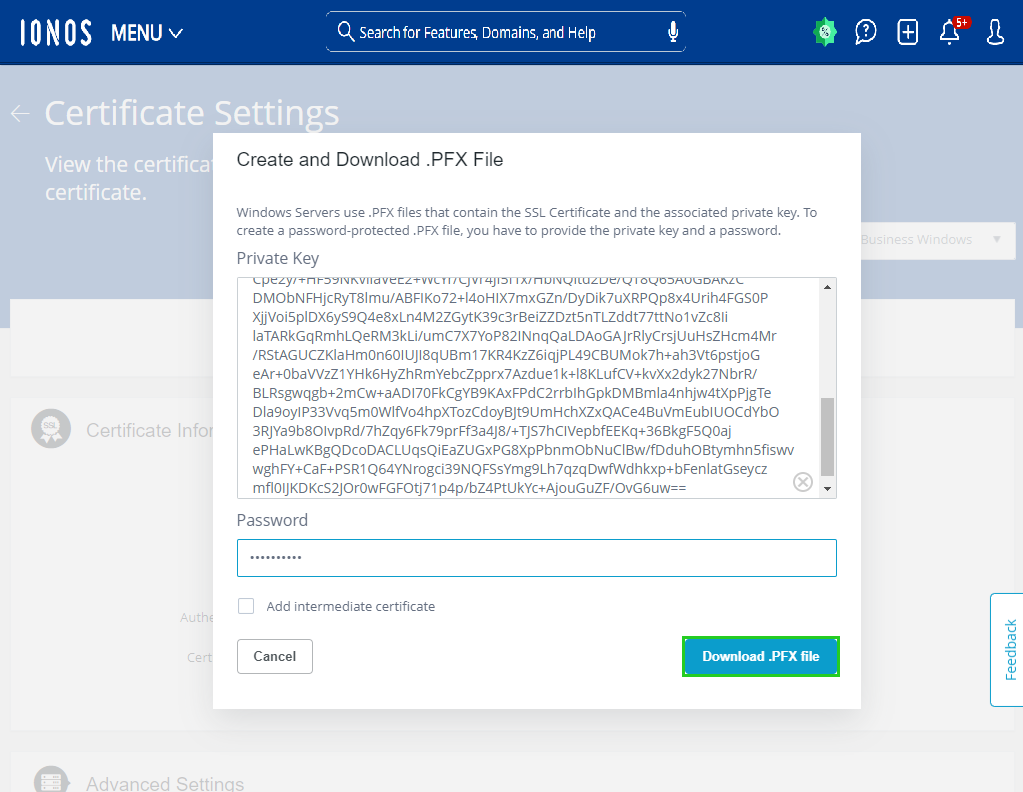The width and height of the screenshot is (1023, 792).
Task: Click Download .PFX file button
Action: pyautogui.click(x=760, y=656)
